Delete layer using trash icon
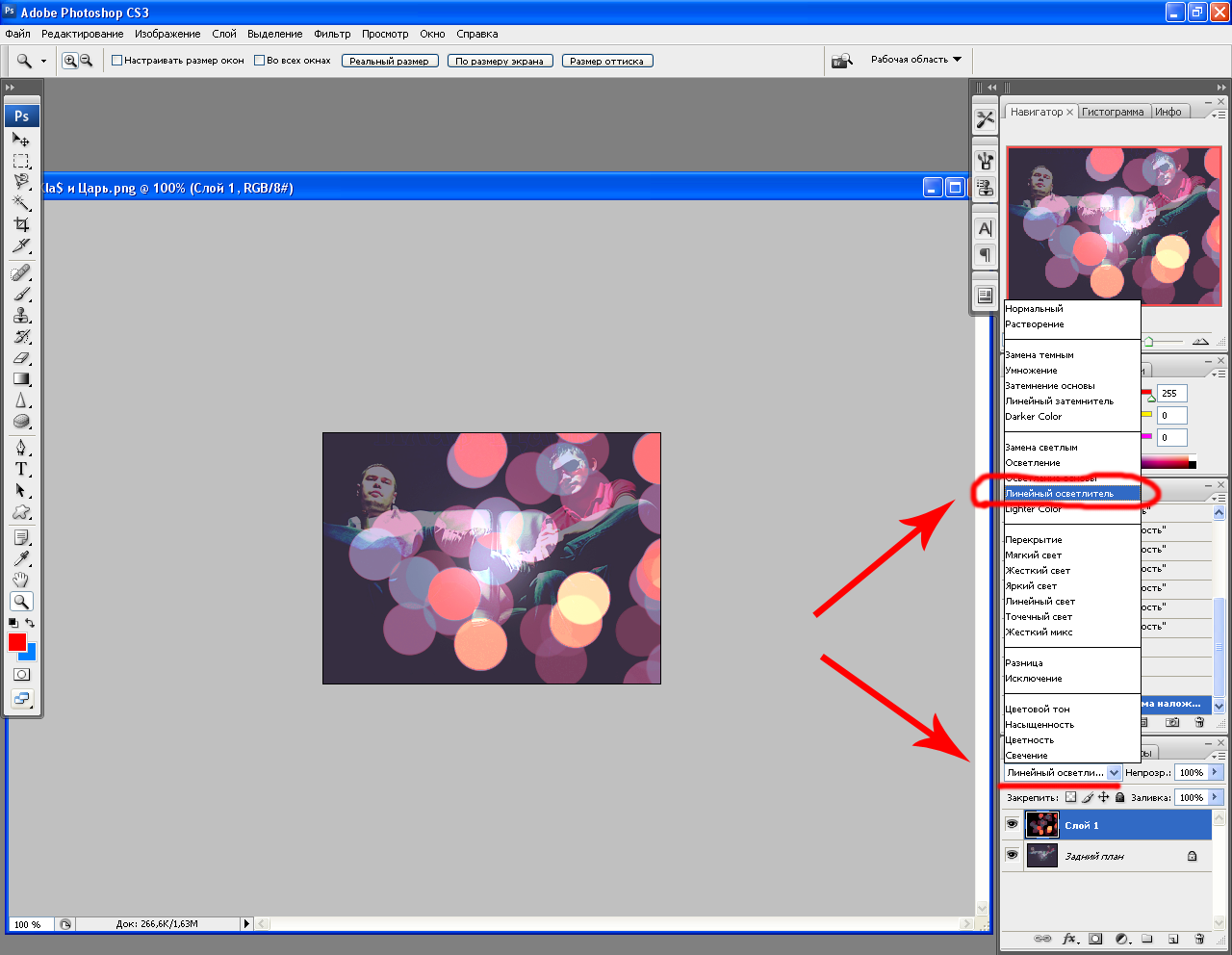Screen dimensions: 1232x955 click(x=1199, y=939)
